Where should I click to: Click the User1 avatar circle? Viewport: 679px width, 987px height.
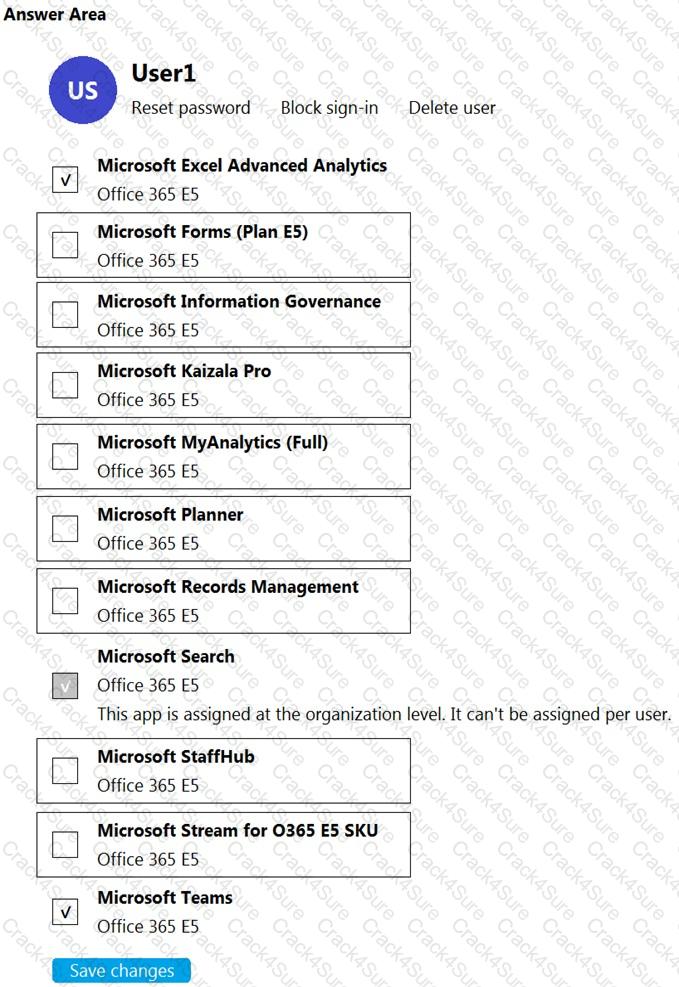pos(83,90)
